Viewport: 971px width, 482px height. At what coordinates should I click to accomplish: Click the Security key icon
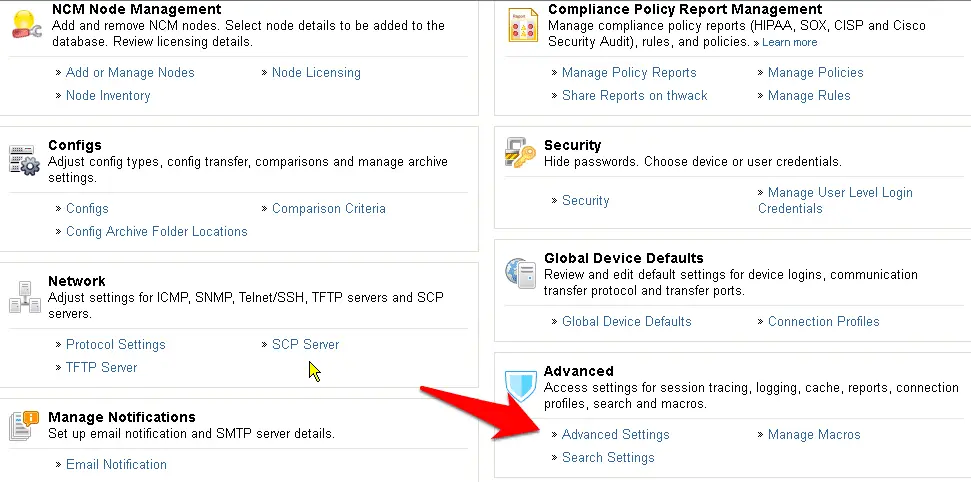(x=520, y=153)
